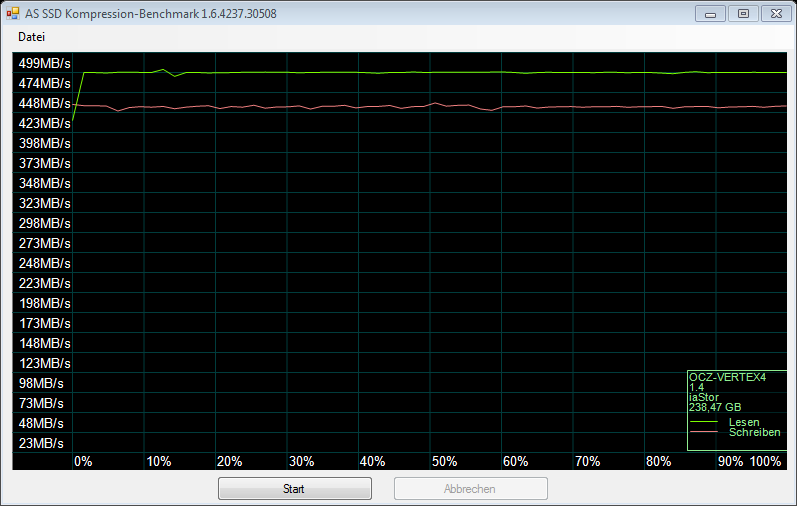Click the 173MB/s axis label

(x=45, y=323)
